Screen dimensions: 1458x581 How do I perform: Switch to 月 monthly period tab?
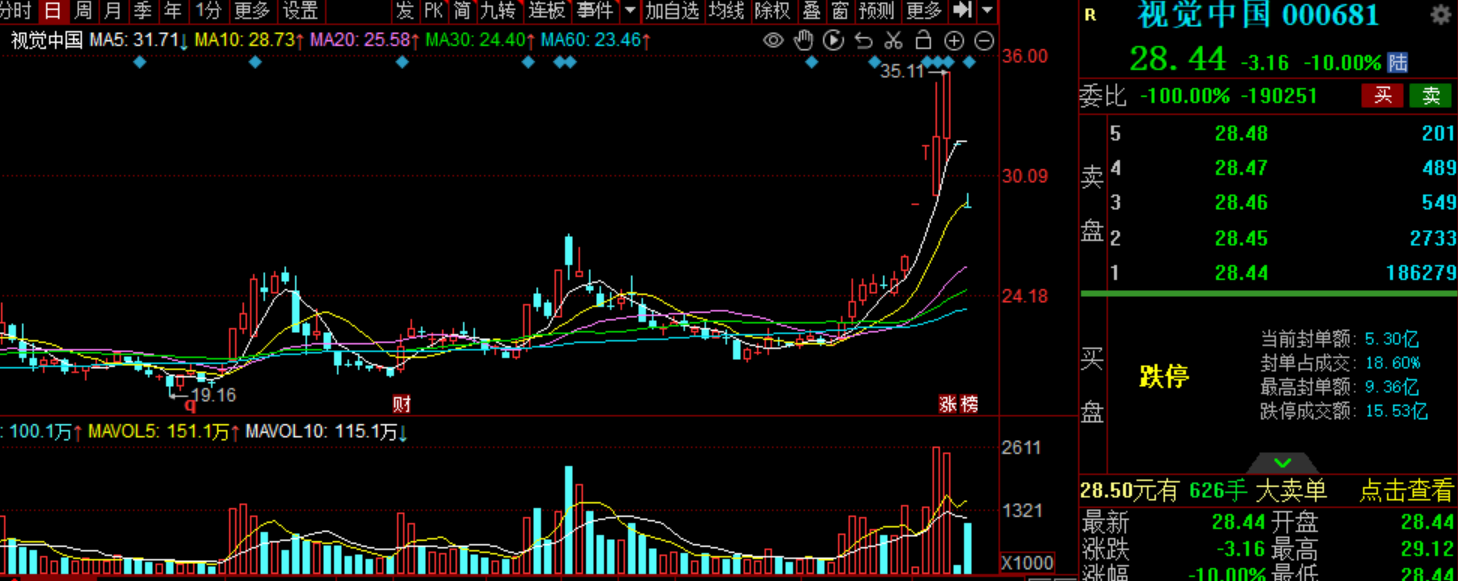click(x=113, y=11)
